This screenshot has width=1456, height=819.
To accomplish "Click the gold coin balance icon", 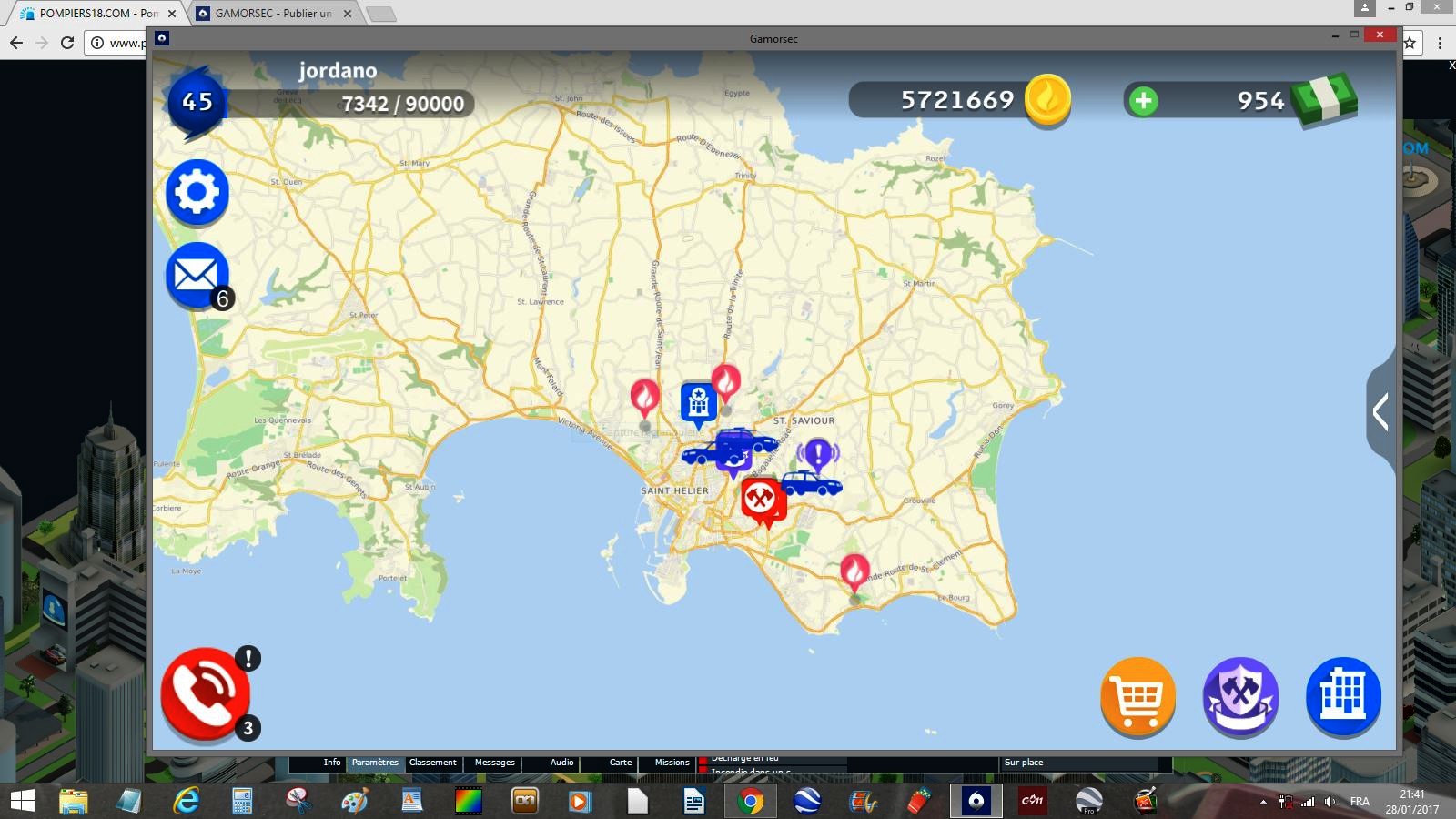I will pos(1046,99).
